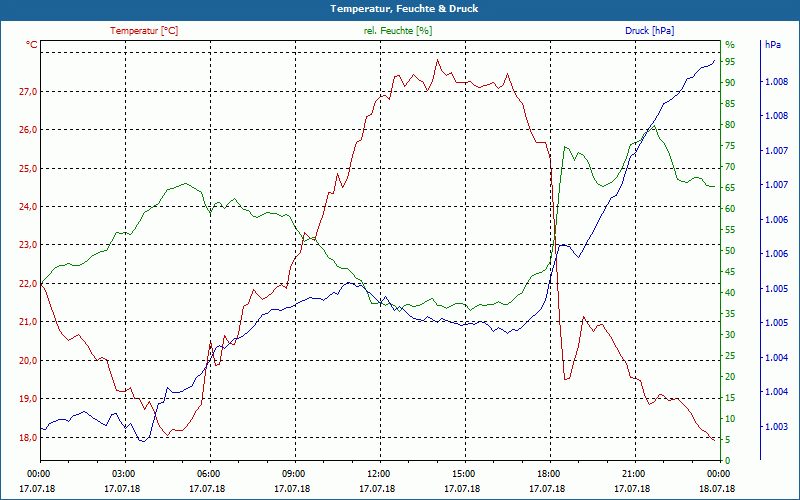Click the "1.003" pressure axis label

[776, 427]
